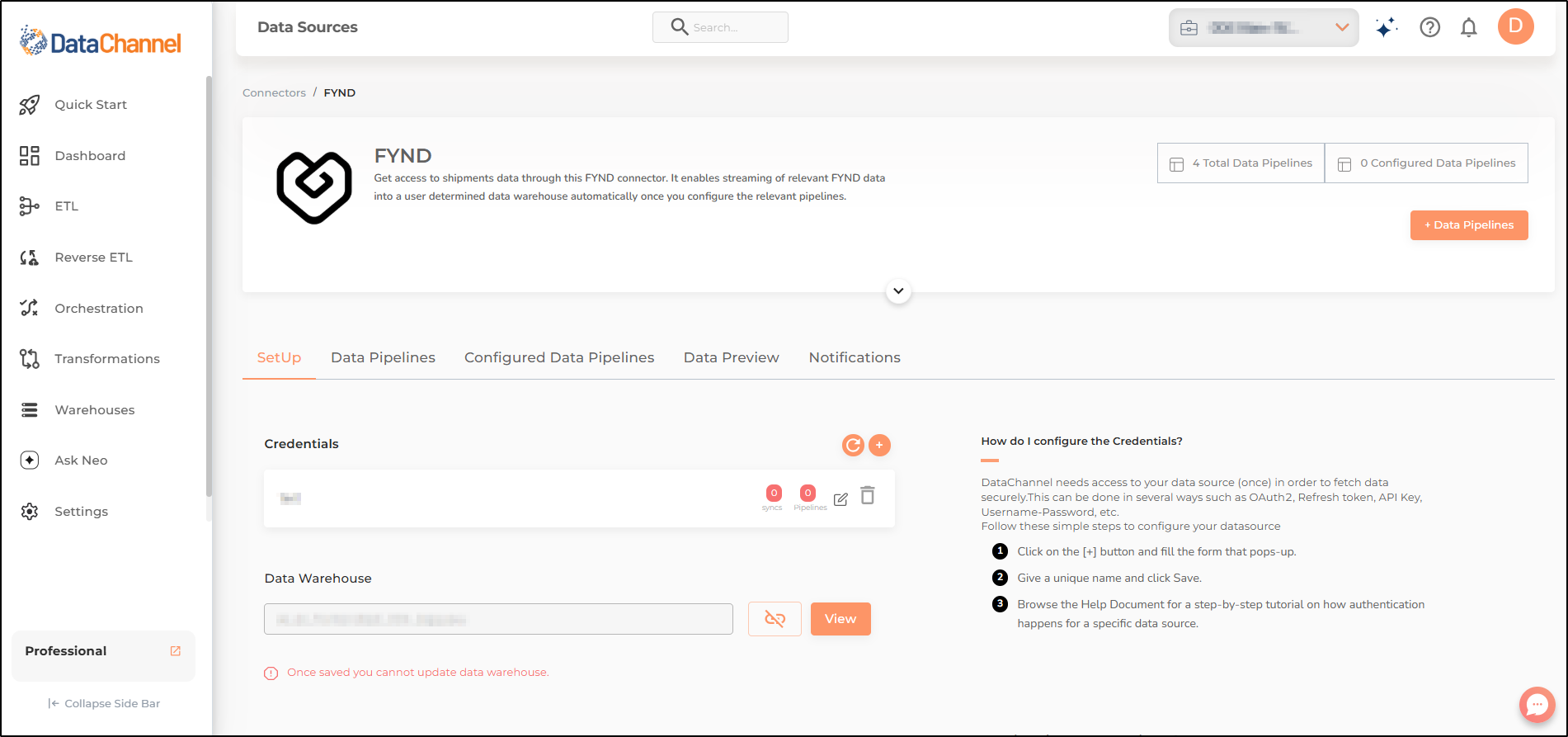
Task: Delete the saved credential
Action: click(x=868, y=495)
